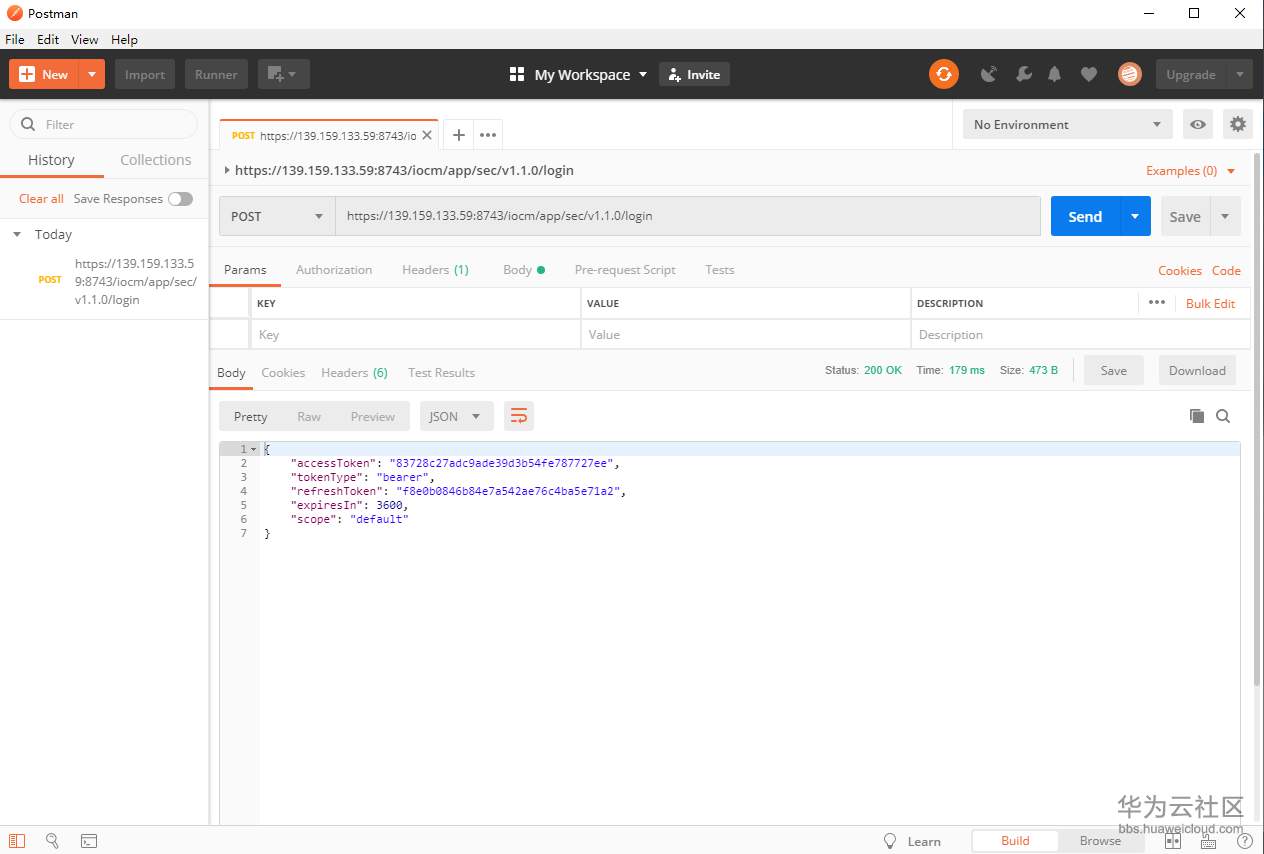The width and height of the screenshot is (1264, 854).
Task: Open the JSON format dropdown
Action: tap(456, 417)
